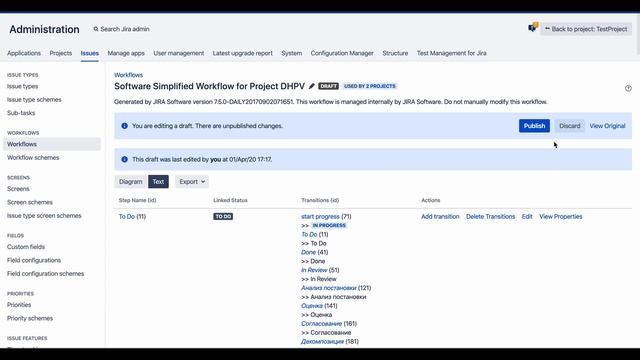Open Priorities in sidebar
640x360 pixels.
[x=19, y=305]
